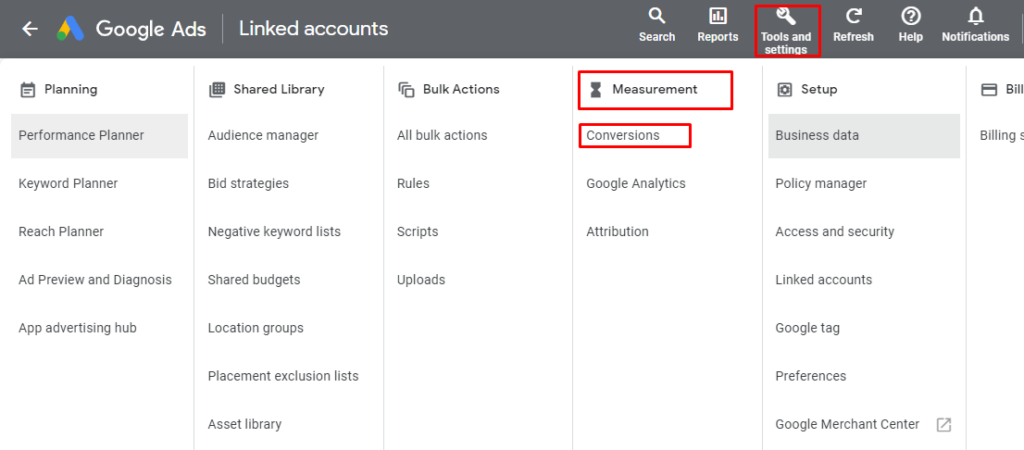Click the Setup gear icon
1024x450 pixels.
pyautogui.click(x=784, y=89)
